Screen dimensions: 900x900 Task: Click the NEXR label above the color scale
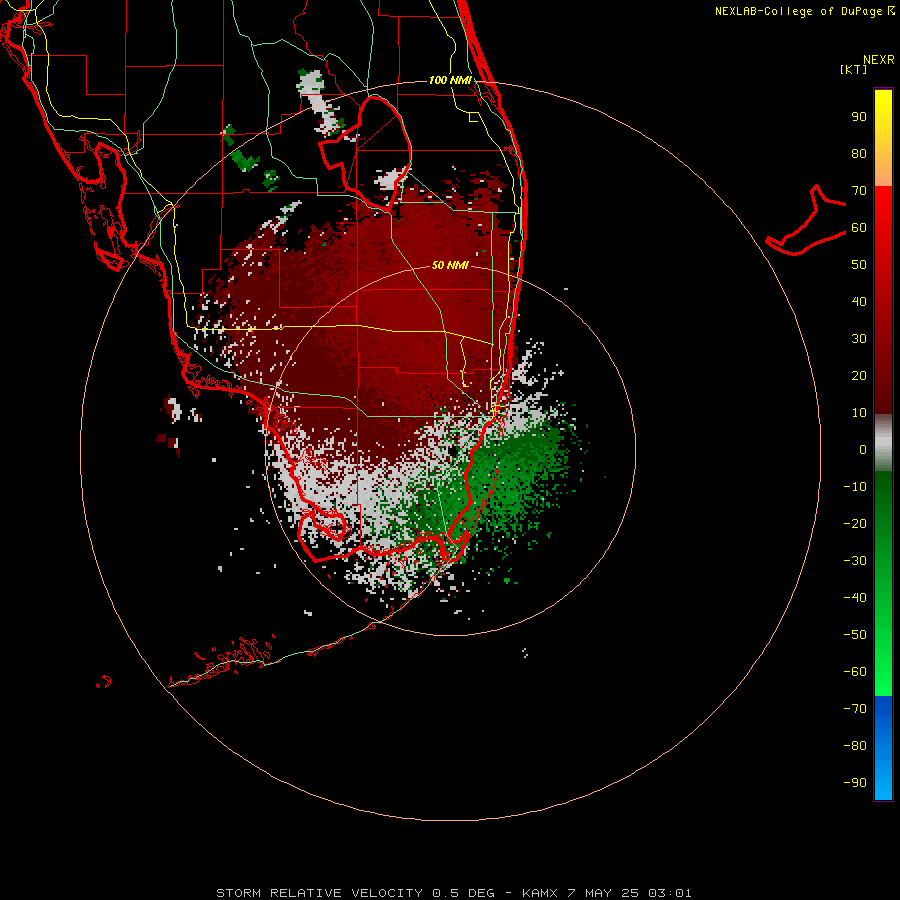coord(879,60)
